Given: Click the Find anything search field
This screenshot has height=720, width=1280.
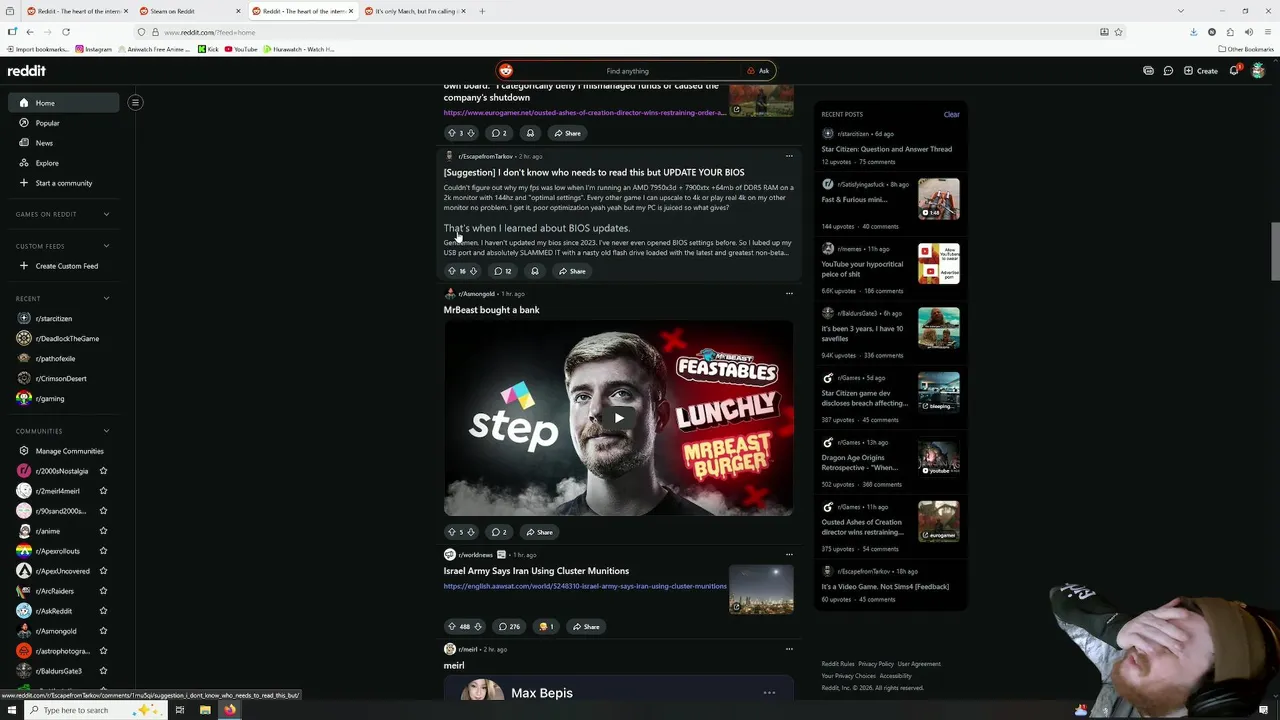Looking at the screenshot, I should pos(627,71).
